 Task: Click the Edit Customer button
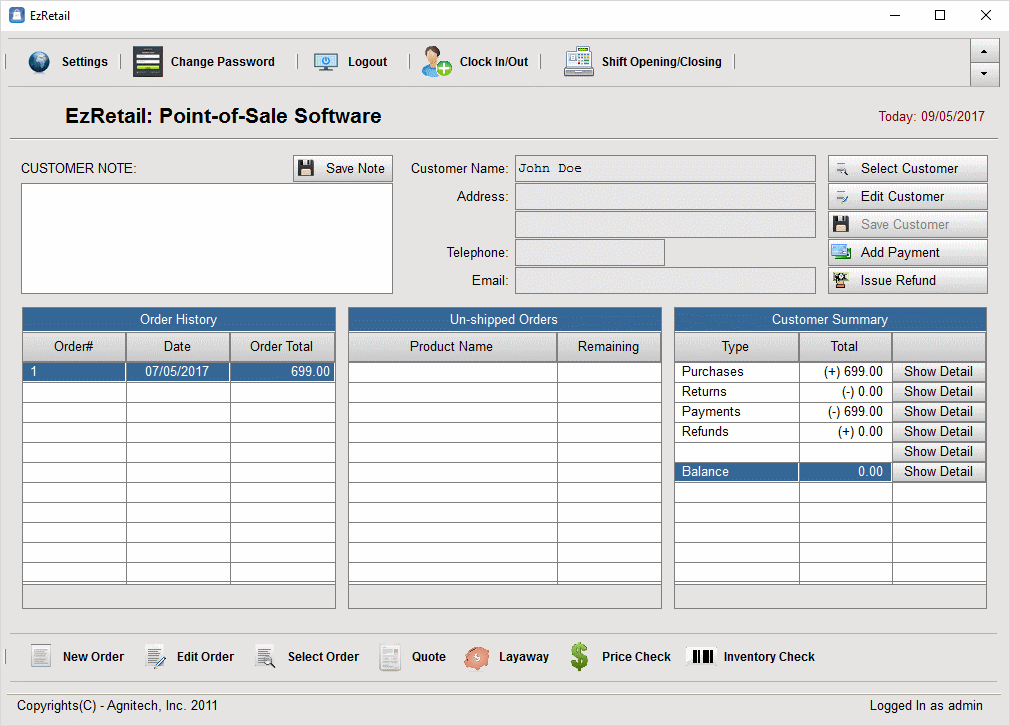908,196
